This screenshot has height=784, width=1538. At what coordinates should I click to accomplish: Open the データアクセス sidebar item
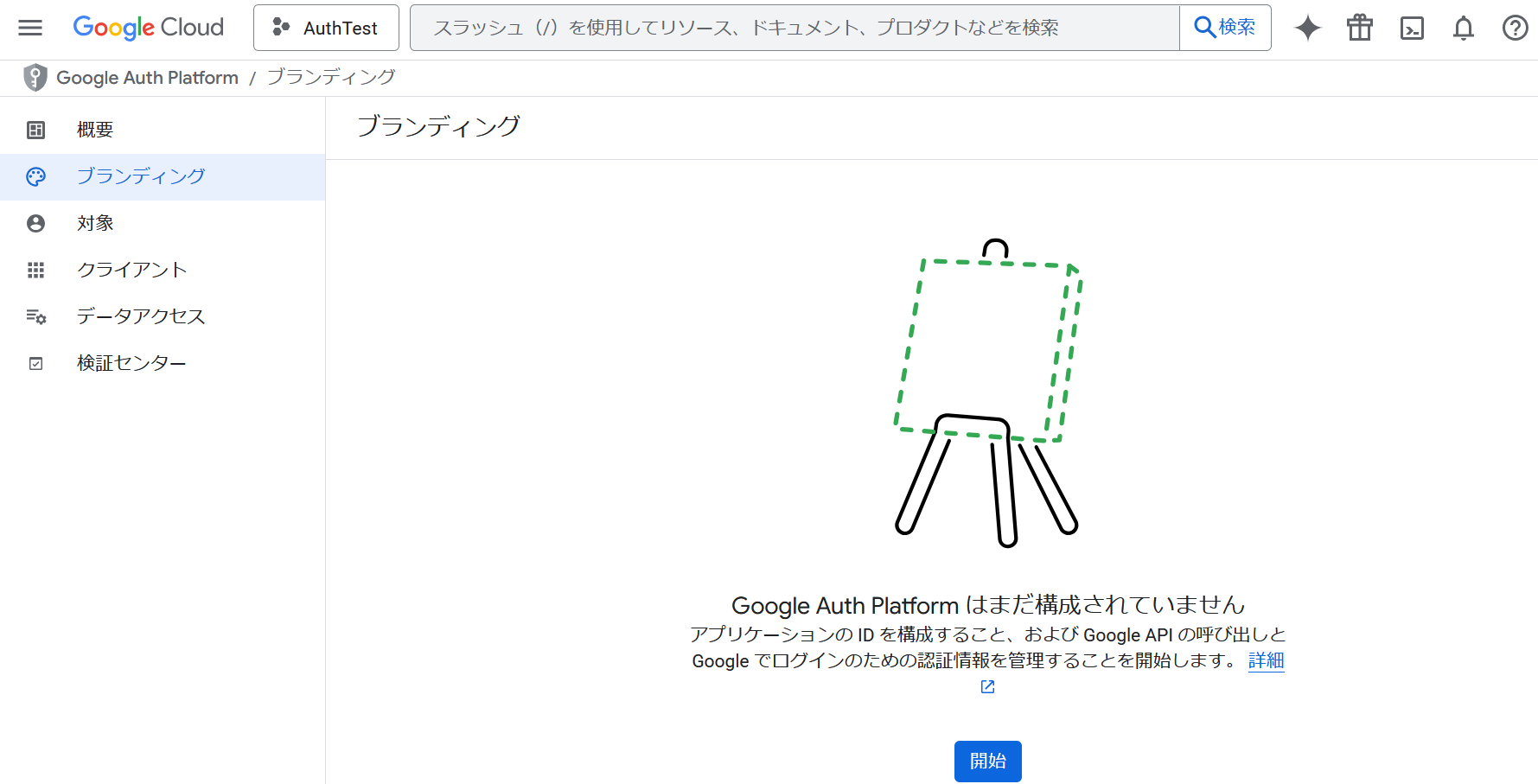[163, 316]
